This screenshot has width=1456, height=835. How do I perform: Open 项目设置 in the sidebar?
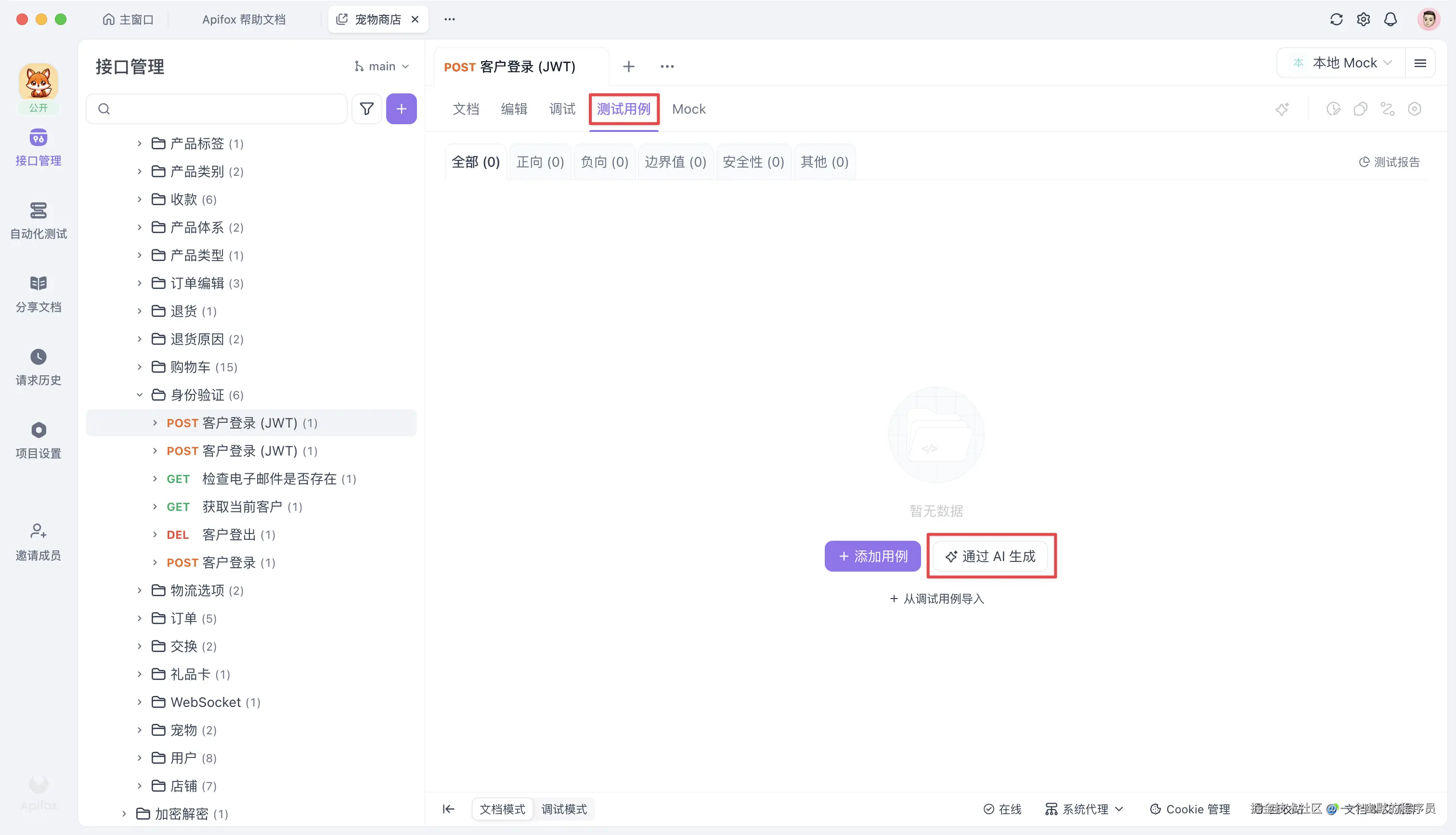[38, 439]
